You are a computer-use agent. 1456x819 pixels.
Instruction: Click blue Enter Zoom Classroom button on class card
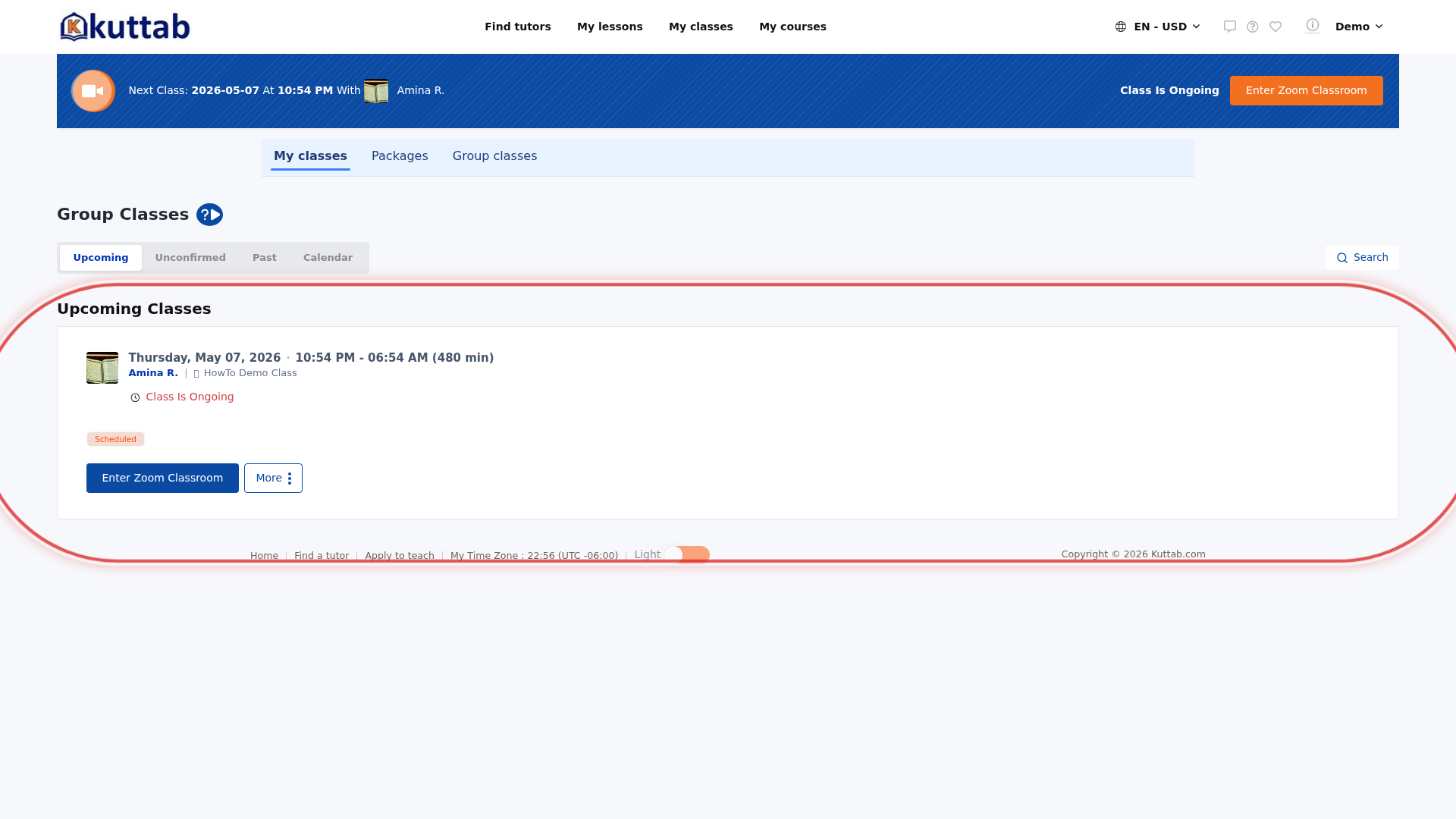[162, 479]
